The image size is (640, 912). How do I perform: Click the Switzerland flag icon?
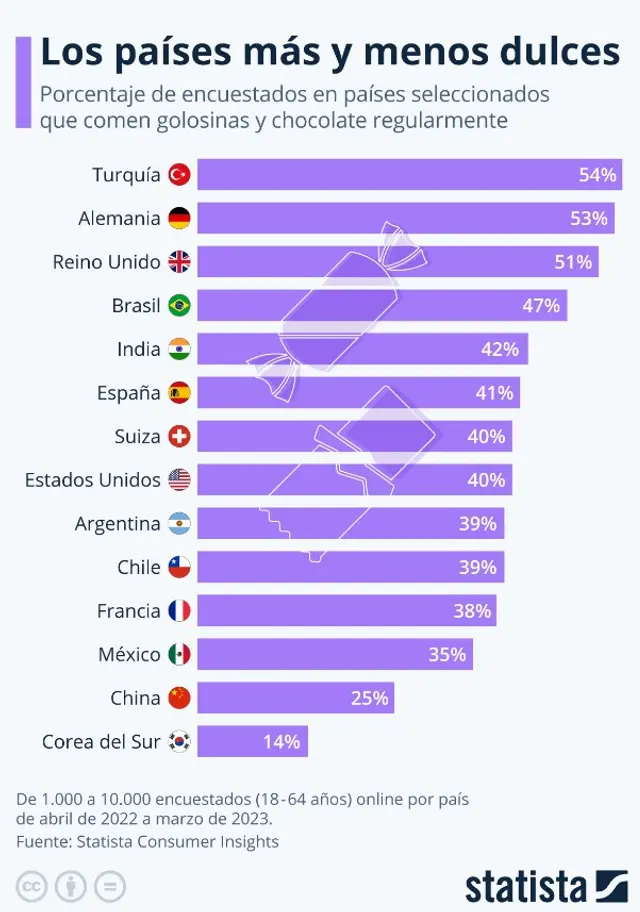(x=179, y=436)
